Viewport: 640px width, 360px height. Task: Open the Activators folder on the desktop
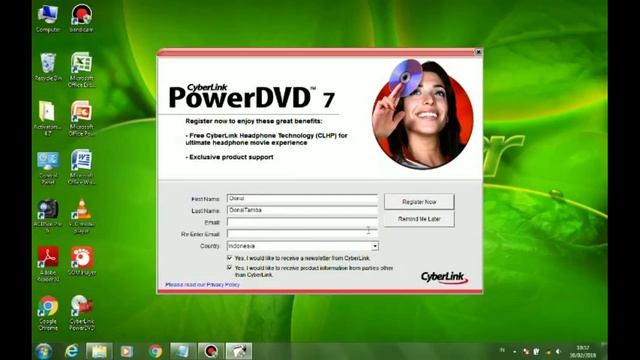[x=48, y=118]
